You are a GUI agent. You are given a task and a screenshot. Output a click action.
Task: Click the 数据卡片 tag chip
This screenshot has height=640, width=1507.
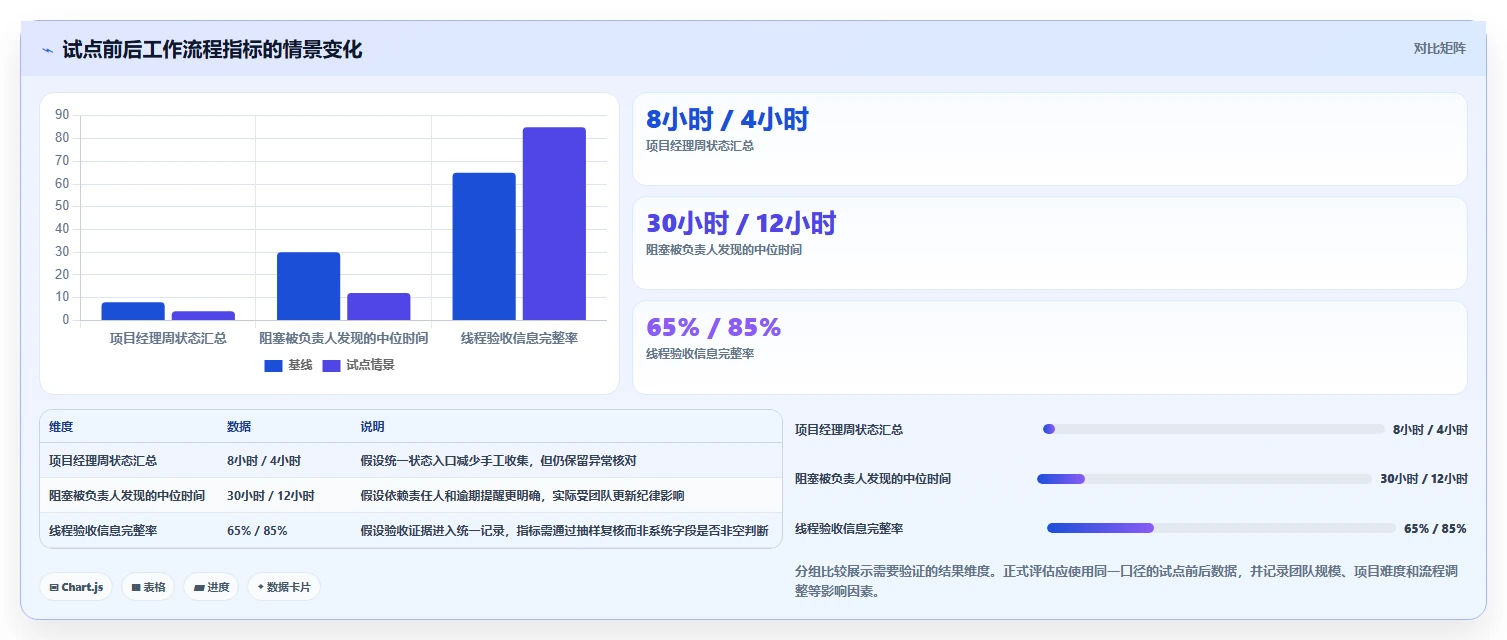(x=284, y=587)
